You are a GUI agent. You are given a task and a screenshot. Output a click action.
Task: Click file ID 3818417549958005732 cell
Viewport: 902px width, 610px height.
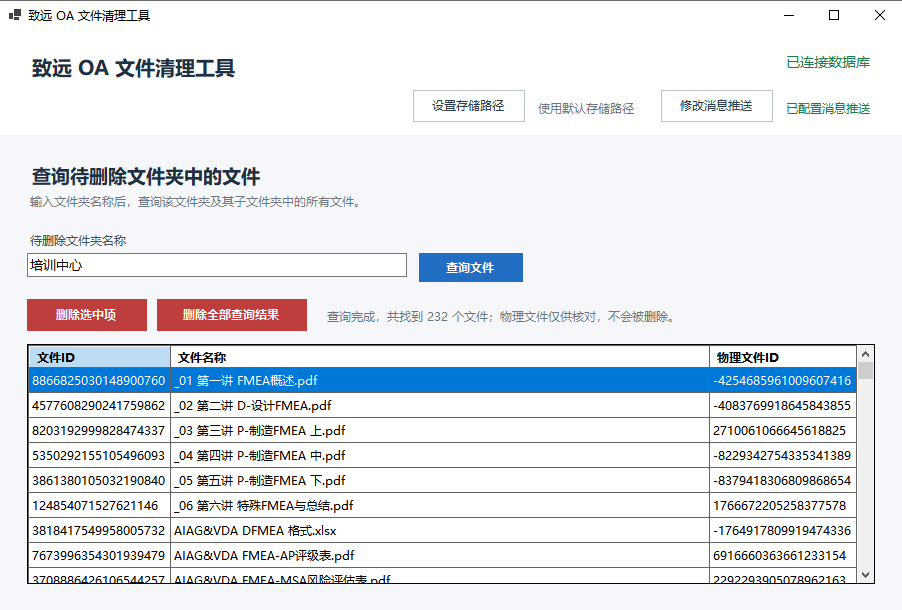click(100, 531)
